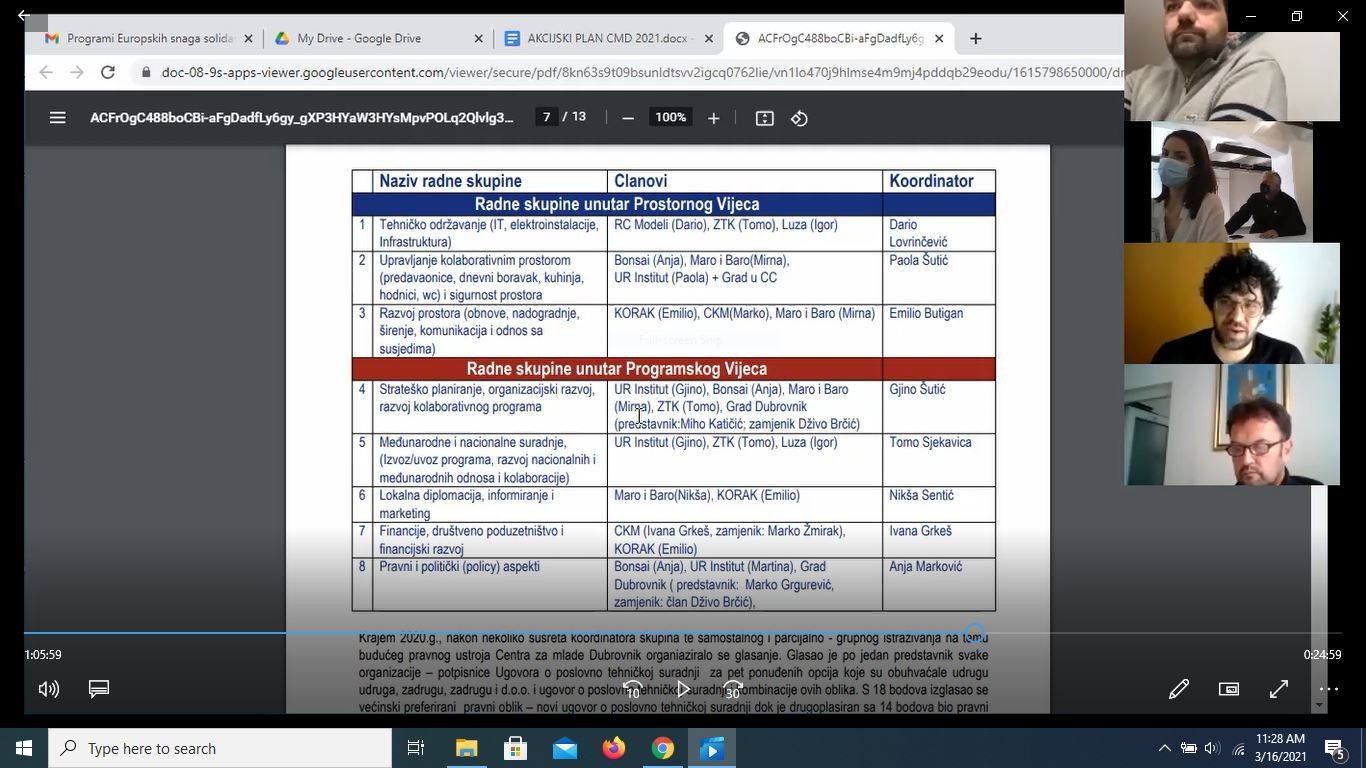Image resolution: width=1366 pixels, height=768 pixels.
Task: Click the PDF scrollbar down arrow
Action: [x=1319, y=705]
